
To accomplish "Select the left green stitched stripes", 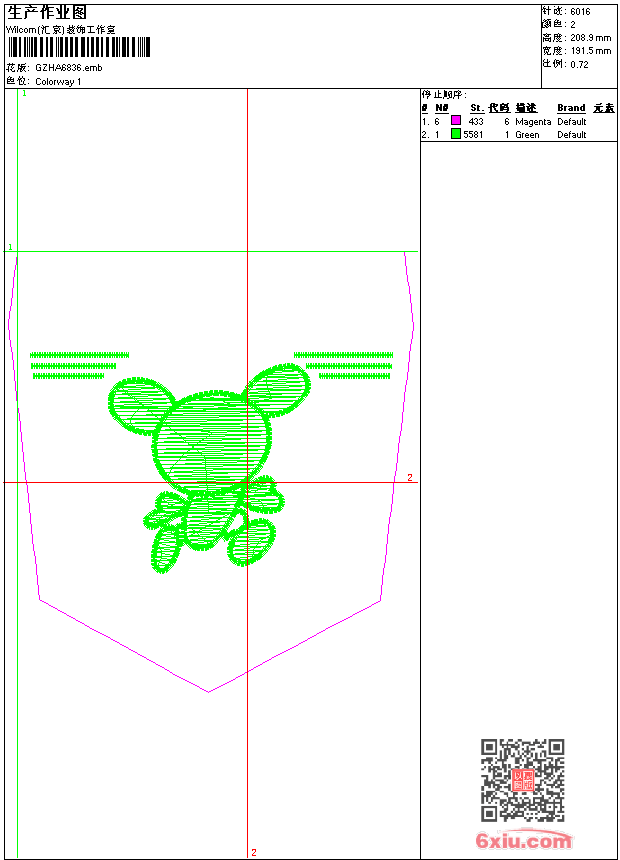I will pos(79,366).
